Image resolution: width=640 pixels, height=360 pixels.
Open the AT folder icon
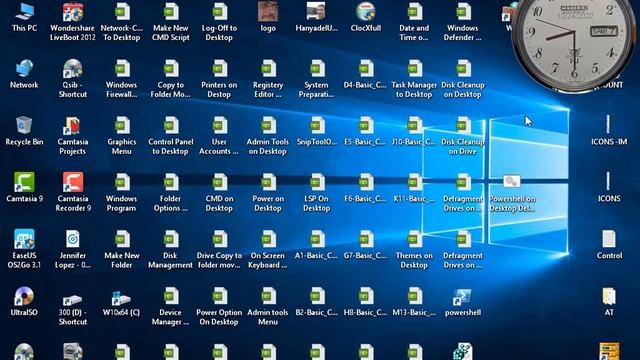tap(609, 297)
